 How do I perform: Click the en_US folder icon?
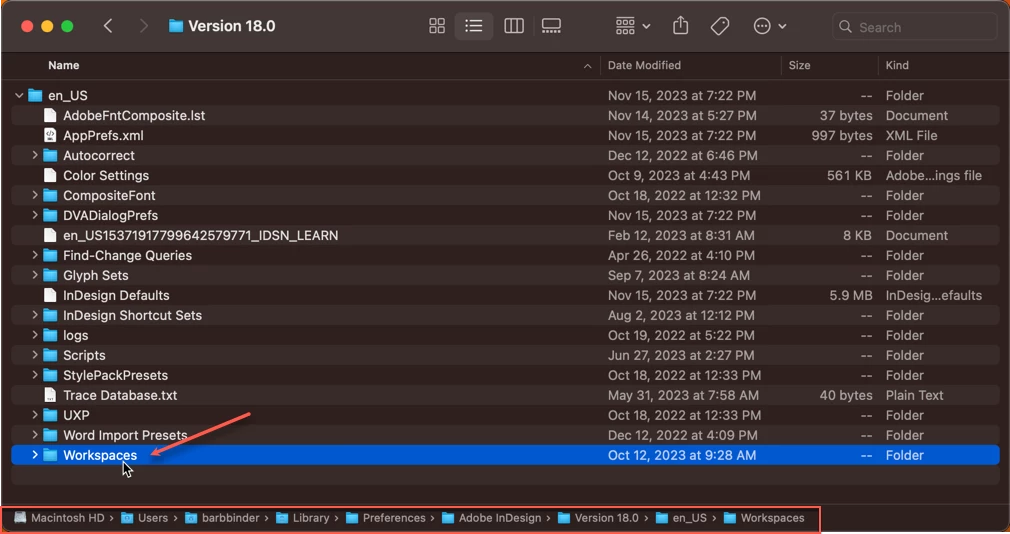[35, 95]
